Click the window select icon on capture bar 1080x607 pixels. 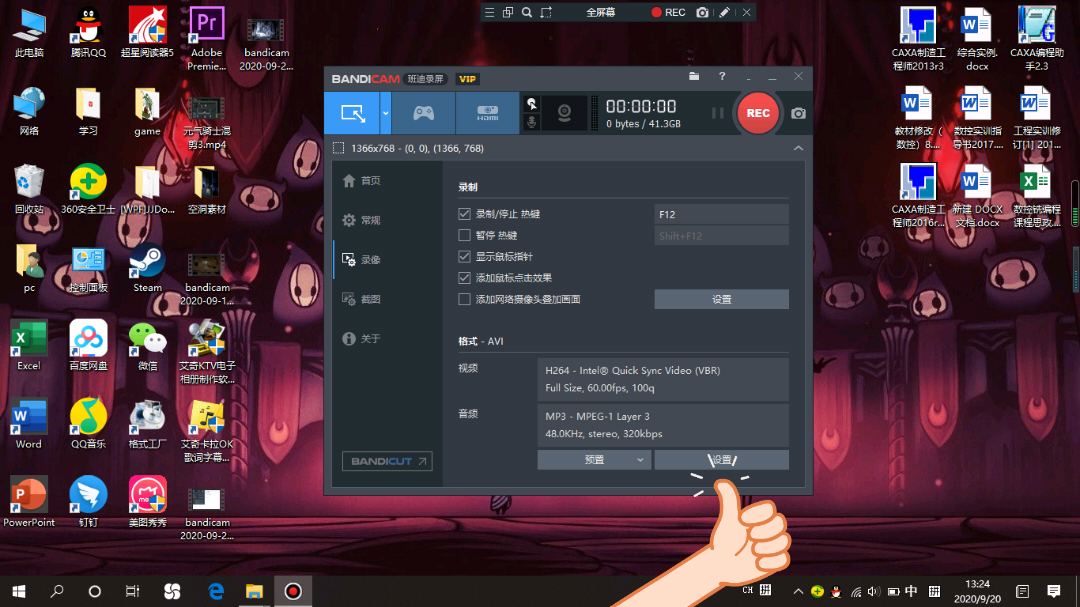point(508,12)
